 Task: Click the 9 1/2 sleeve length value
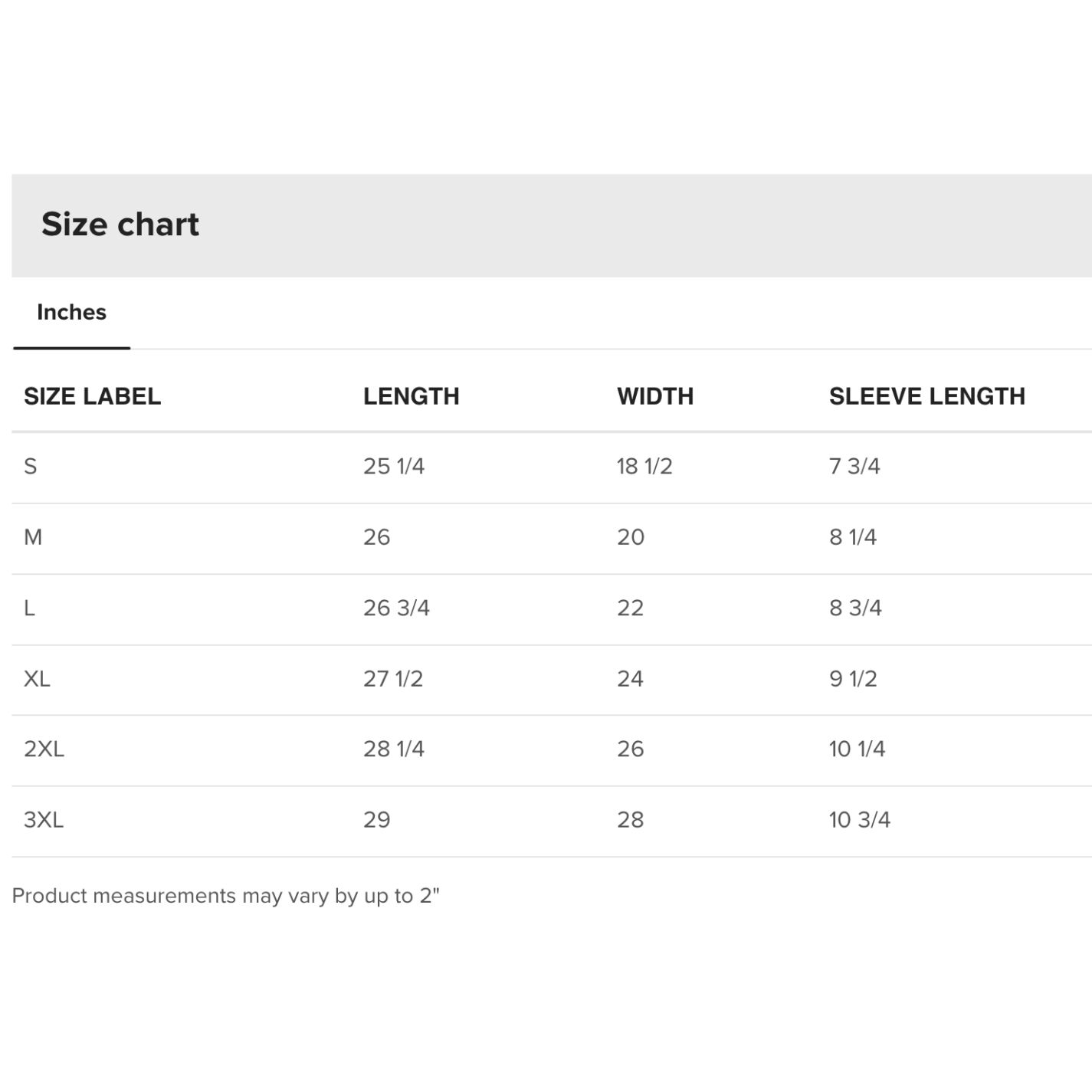[853, 678]
